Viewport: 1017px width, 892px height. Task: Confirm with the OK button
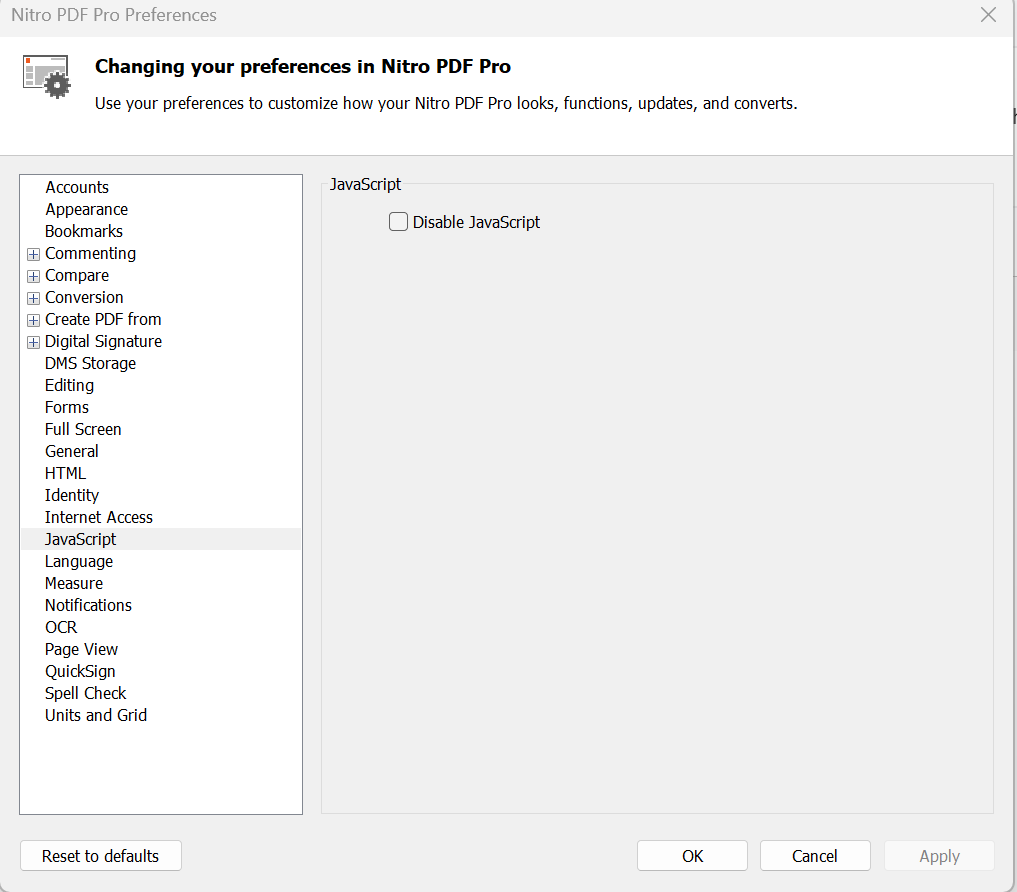pyautogui.click(x=692, y=856)
